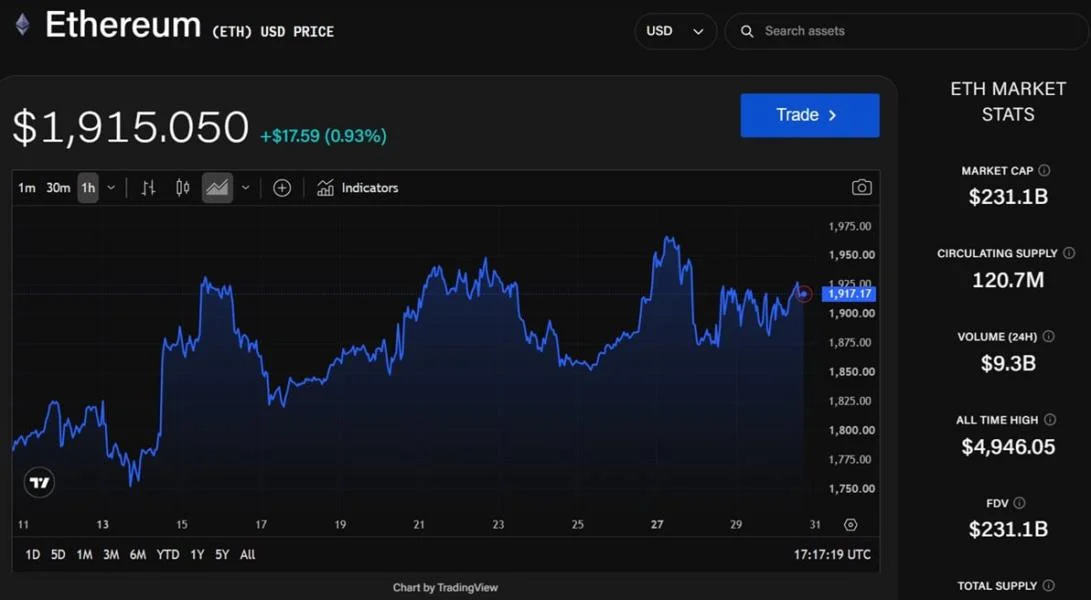Click the magnifier search icon
Screen dimensions: 1091x600
pos(747,31)
